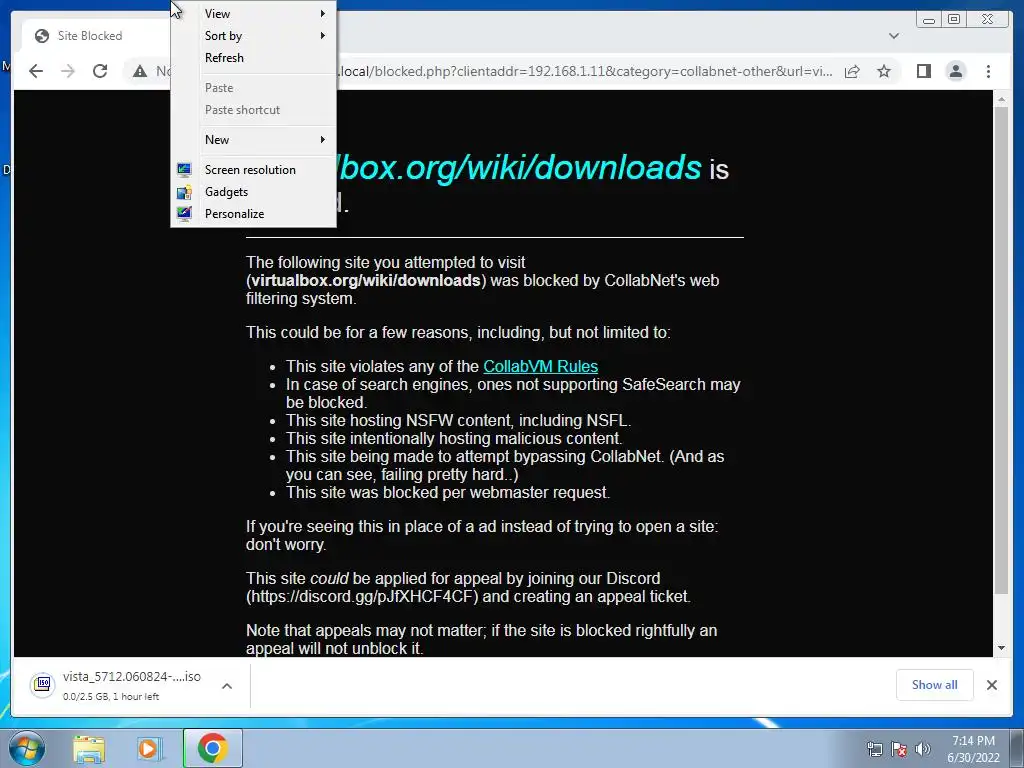
Task: Click the Chrome taskbar icon
Action: pos(212,748)
